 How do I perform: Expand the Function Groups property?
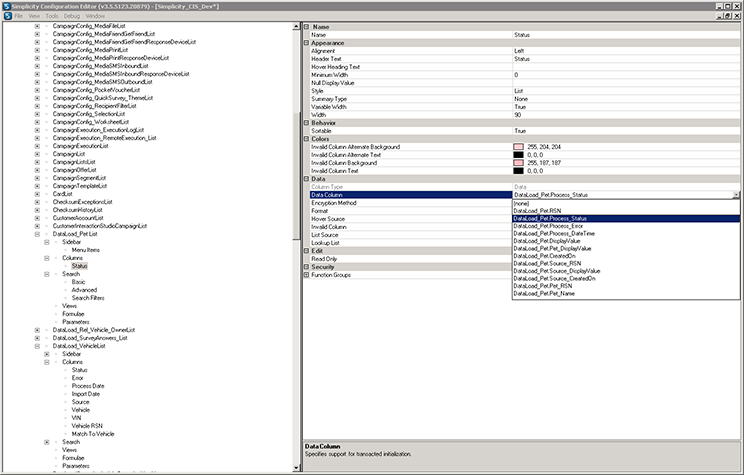pyautogui.click(x=307, y=275)
